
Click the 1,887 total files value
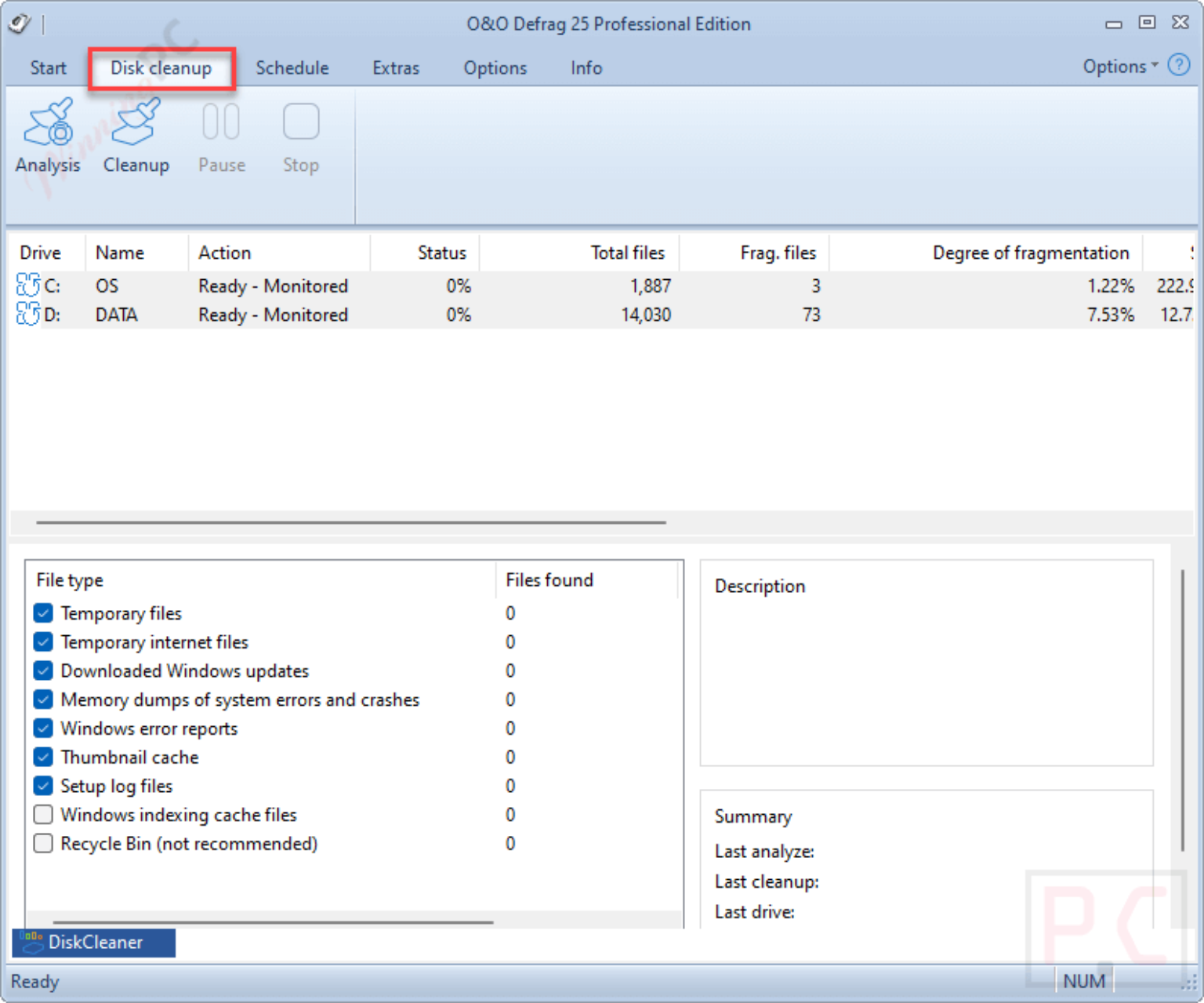click(x=651, y=285)
